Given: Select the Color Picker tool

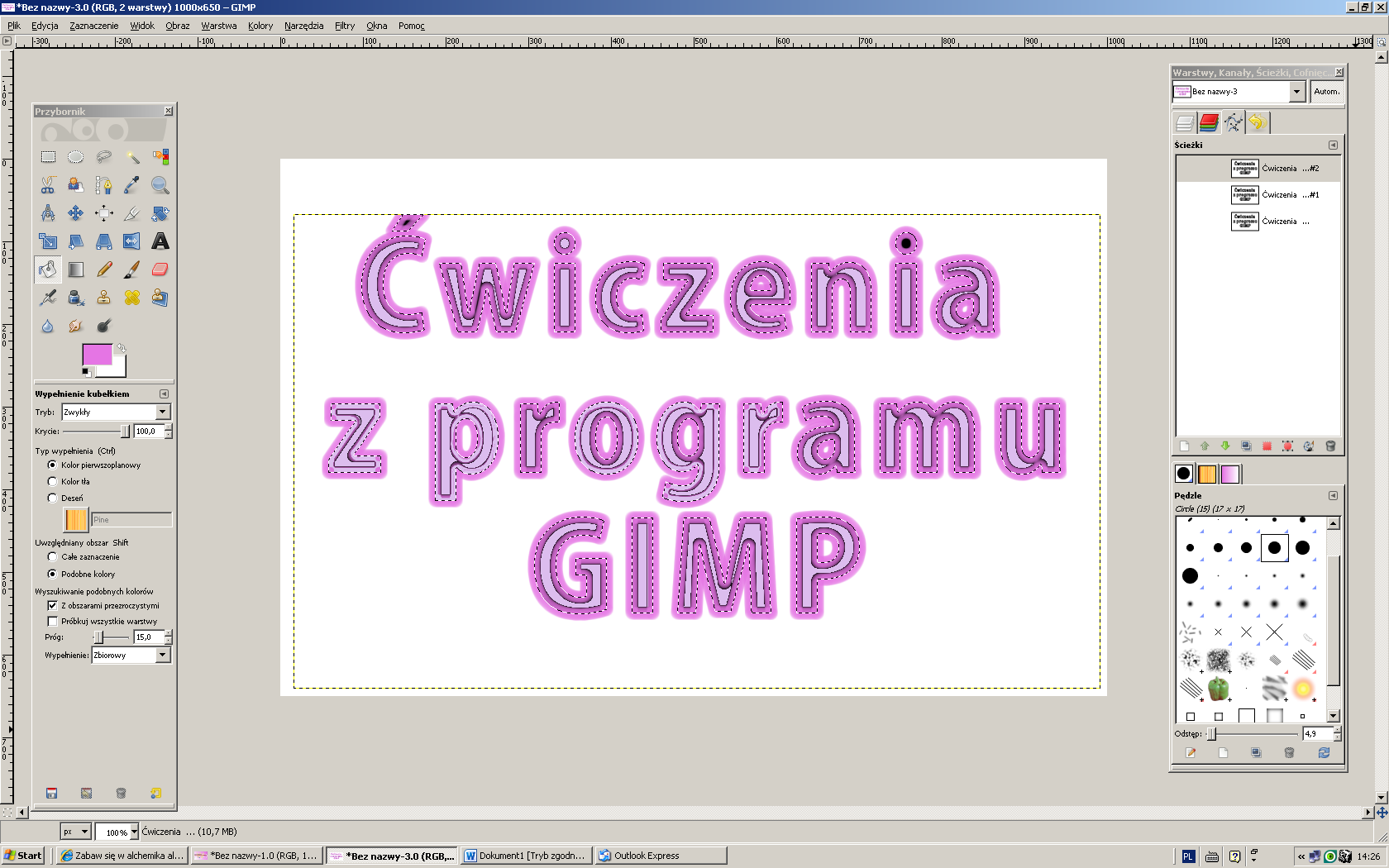Looking at the screenshot, I should pos(131,185).
